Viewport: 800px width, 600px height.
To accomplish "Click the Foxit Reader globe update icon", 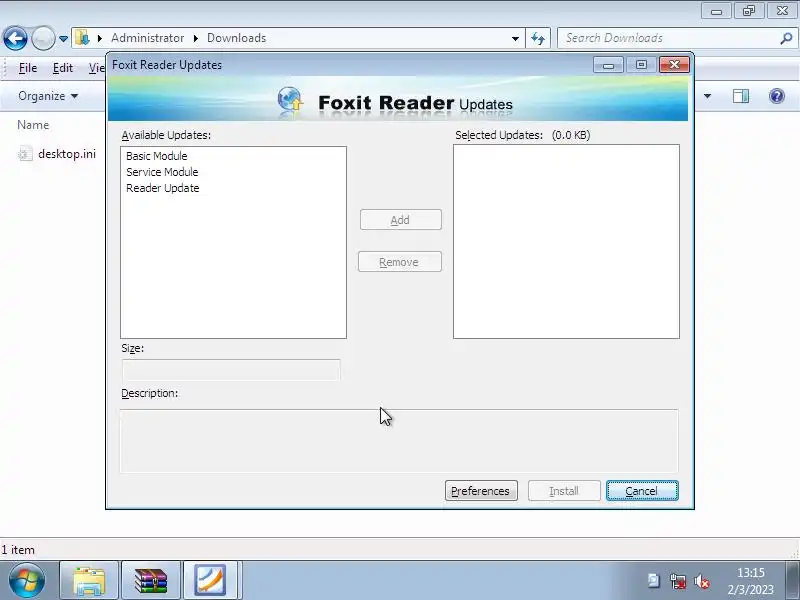I will 290,100.
